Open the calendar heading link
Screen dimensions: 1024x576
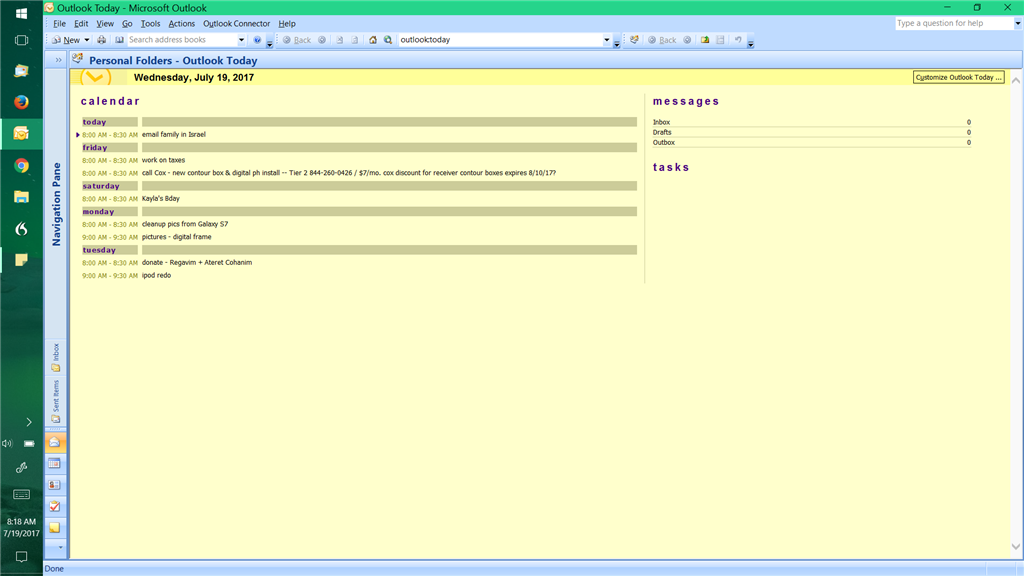tap(110, 101)
